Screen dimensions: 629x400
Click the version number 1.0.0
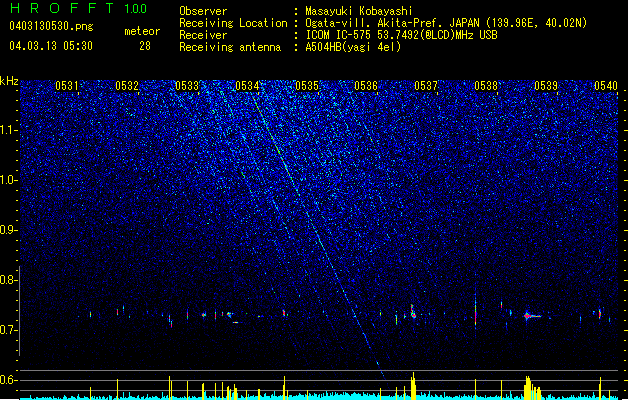(x=136, y=8)
